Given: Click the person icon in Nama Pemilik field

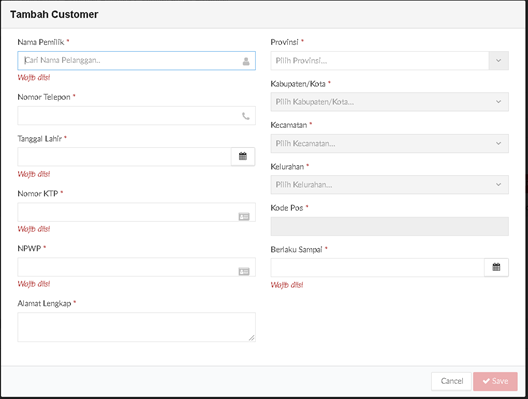Looking at the screenshot, I should 246,61.
